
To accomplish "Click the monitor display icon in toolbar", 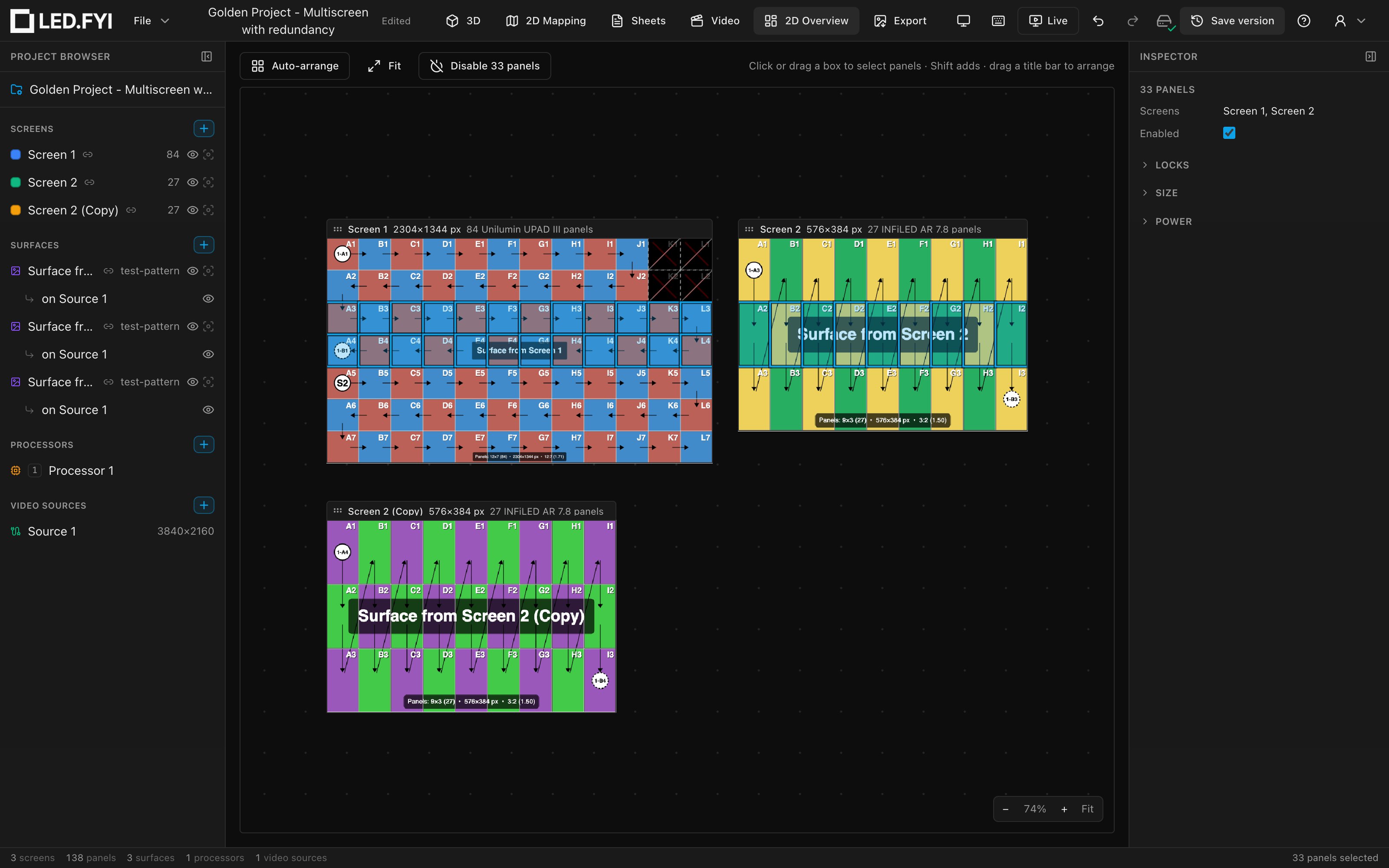I will point(963,21).
